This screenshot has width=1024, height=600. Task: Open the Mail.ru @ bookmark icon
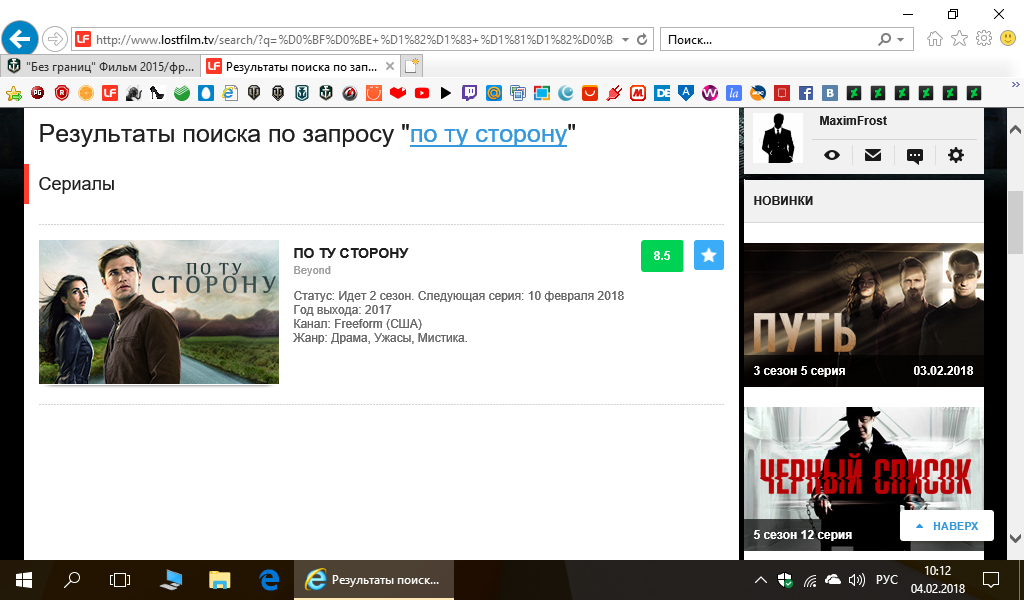click(494, 93)
